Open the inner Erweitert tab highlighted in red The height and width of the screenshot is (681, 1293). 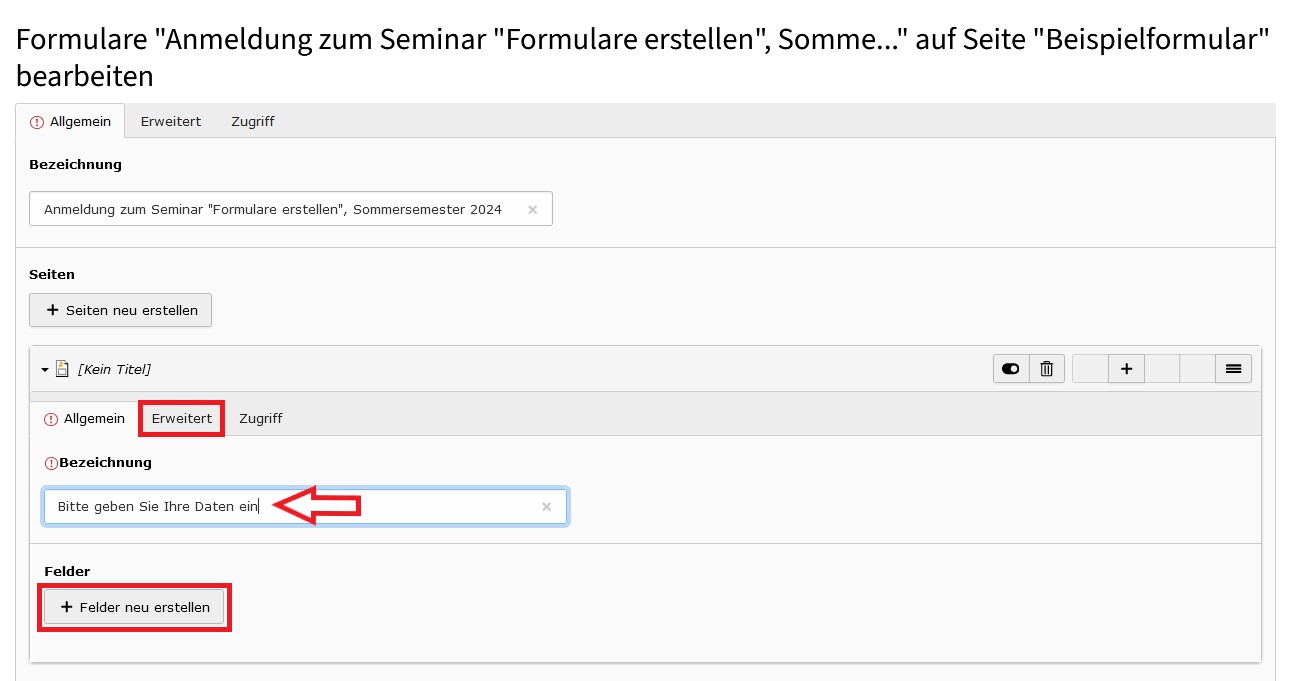pyautogui.click(x=182, y=418)
